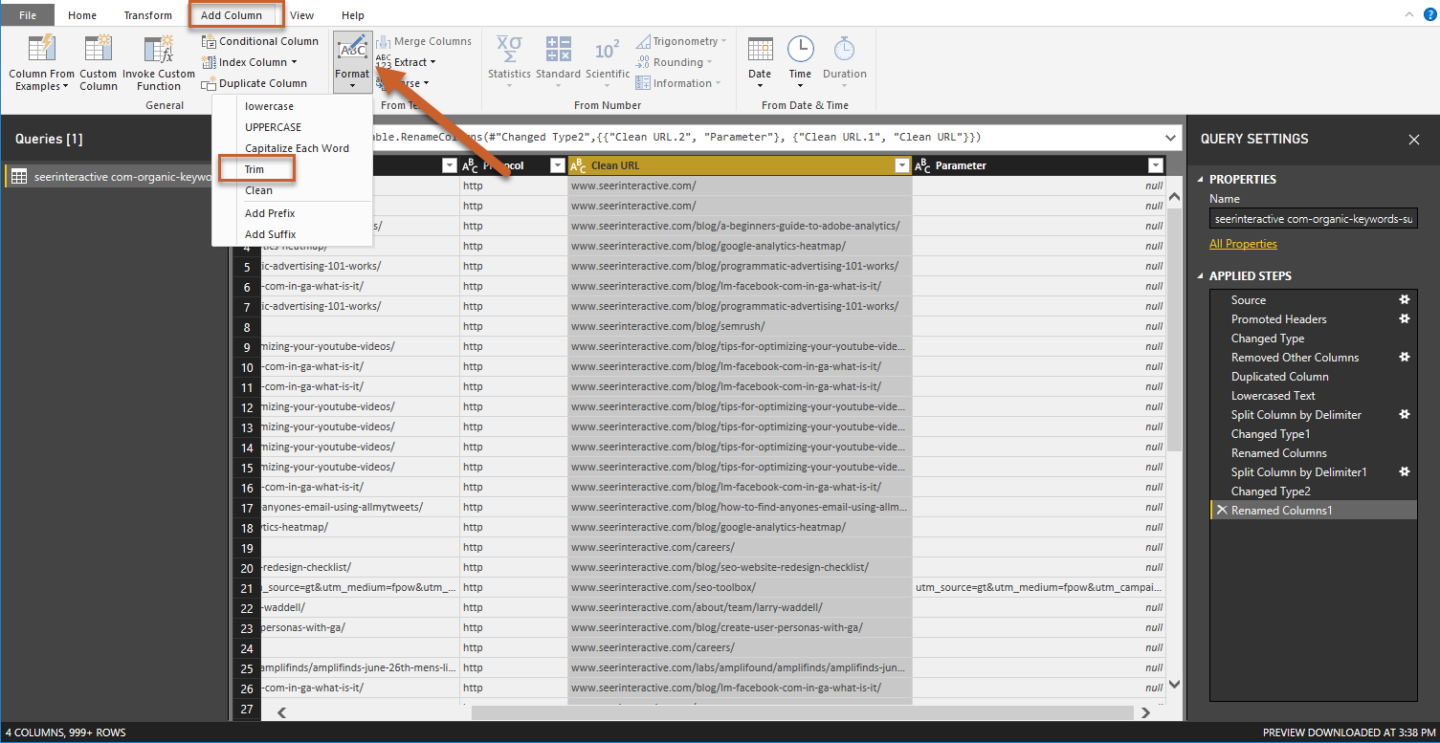1440x743 pixels.
Task: Click the query Name input field
Action: (x=1312, y=219)
